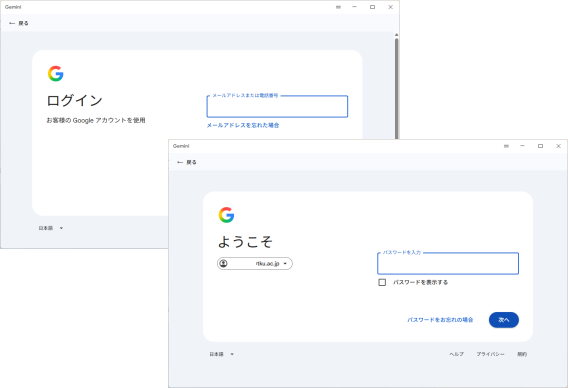The width and height of the screenshot is (568, 388).
Task: Close the ようこそ Gemini window
Action: coord(558,146)
